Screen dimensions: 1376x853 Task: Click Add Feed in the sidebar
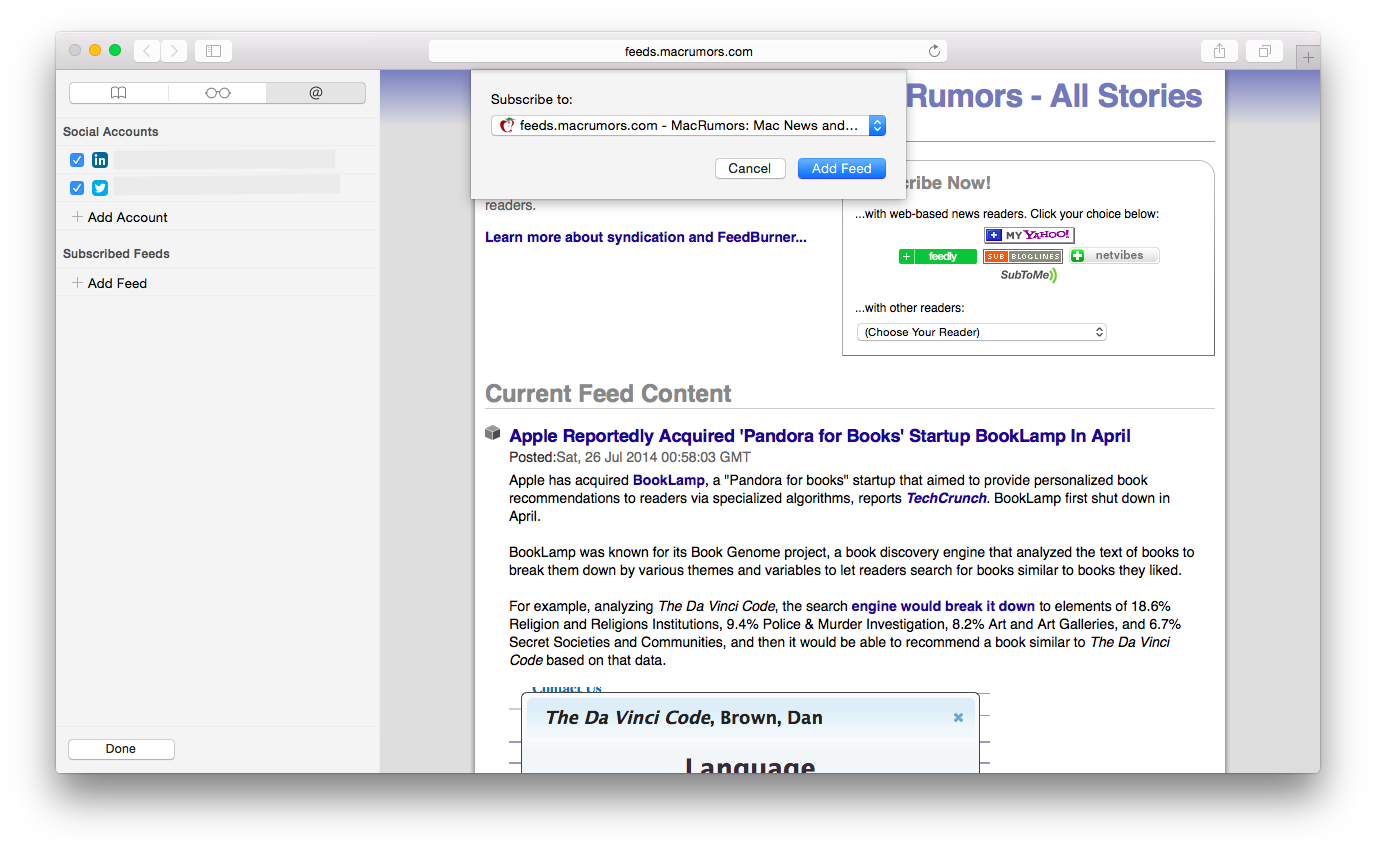(110, 283)
